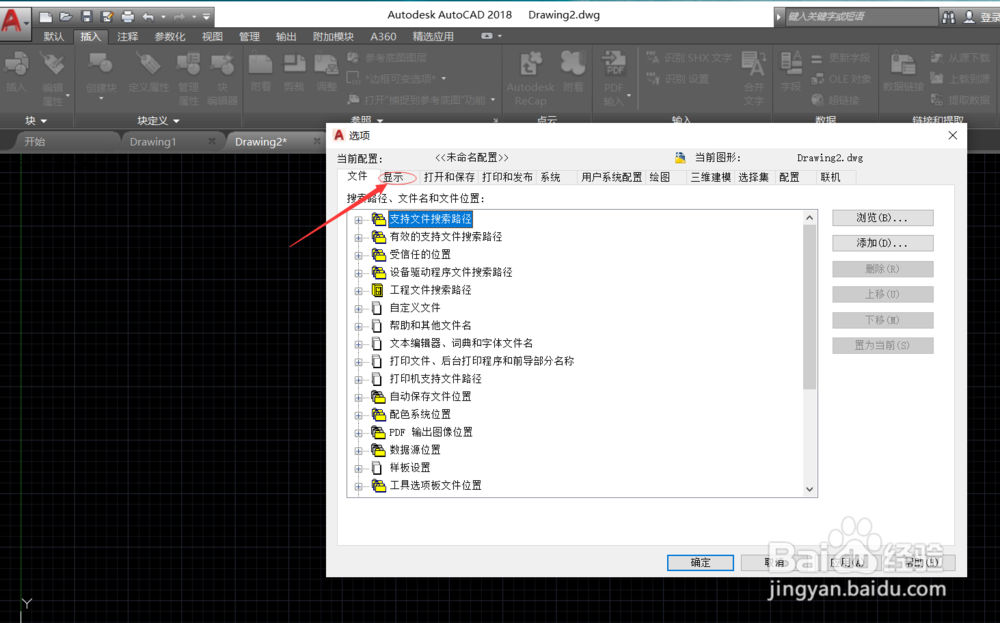The height and width of the screenshot is (623, 1000).
Task: Select the 三维建模 tab
Action: (710, 177)
